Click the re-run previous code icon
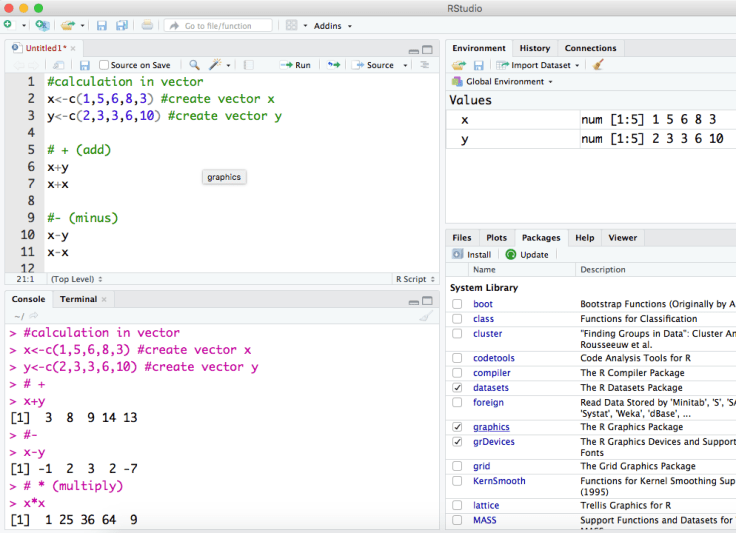This screenshot has height=533, width=736. (x=333, y=65)
